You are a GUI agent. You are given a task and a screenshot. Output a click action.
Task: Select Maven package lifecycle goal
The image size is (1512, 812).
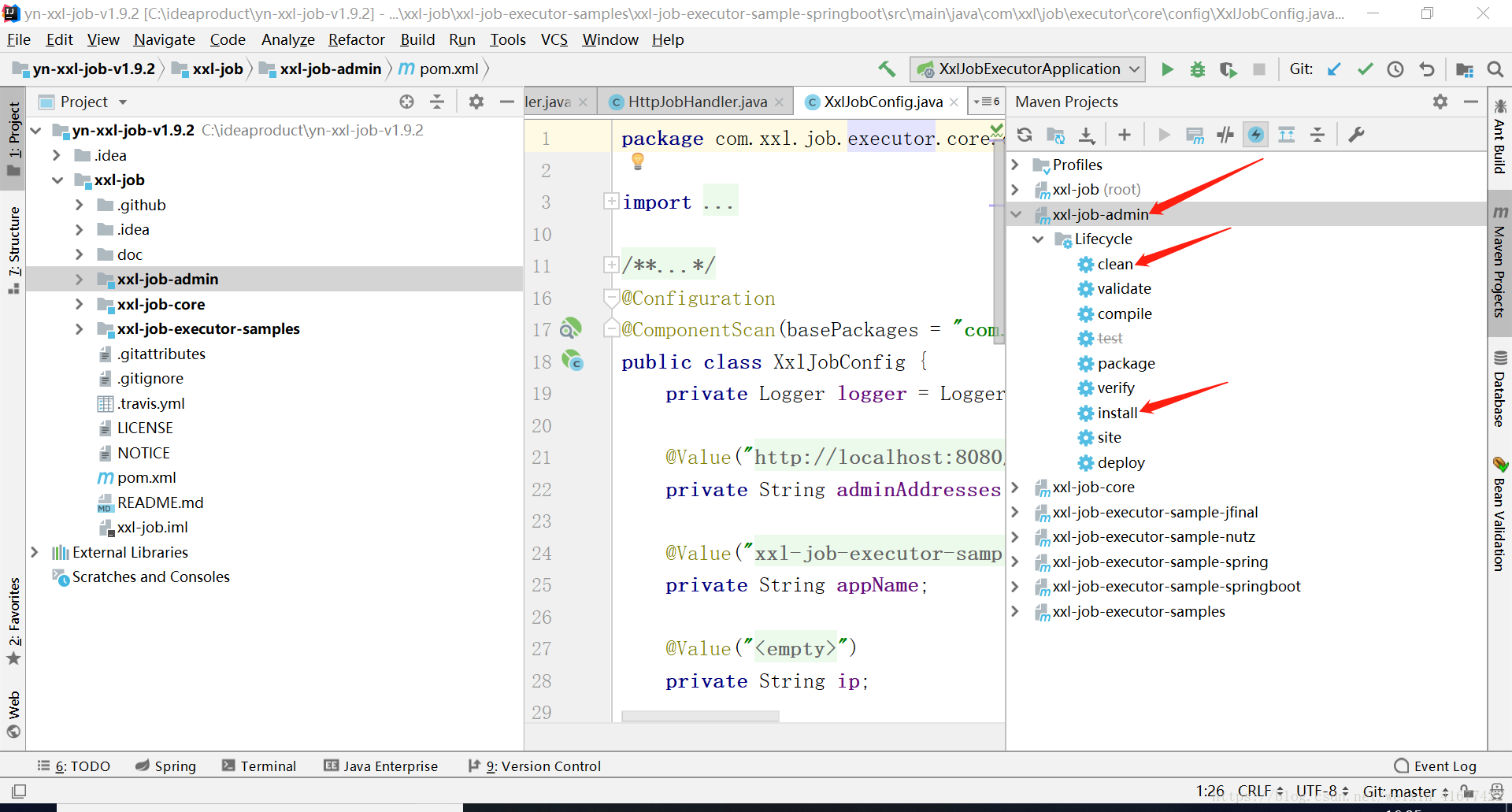pos(1126,363)
